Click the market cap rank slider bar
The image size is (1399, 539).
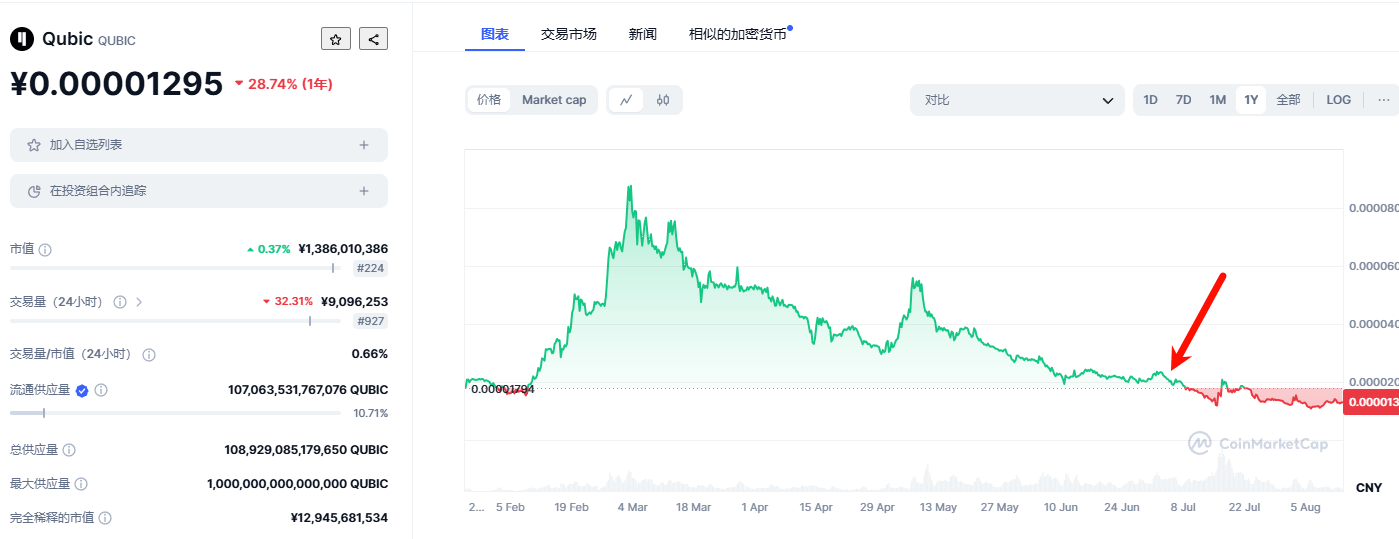(175, 268)
